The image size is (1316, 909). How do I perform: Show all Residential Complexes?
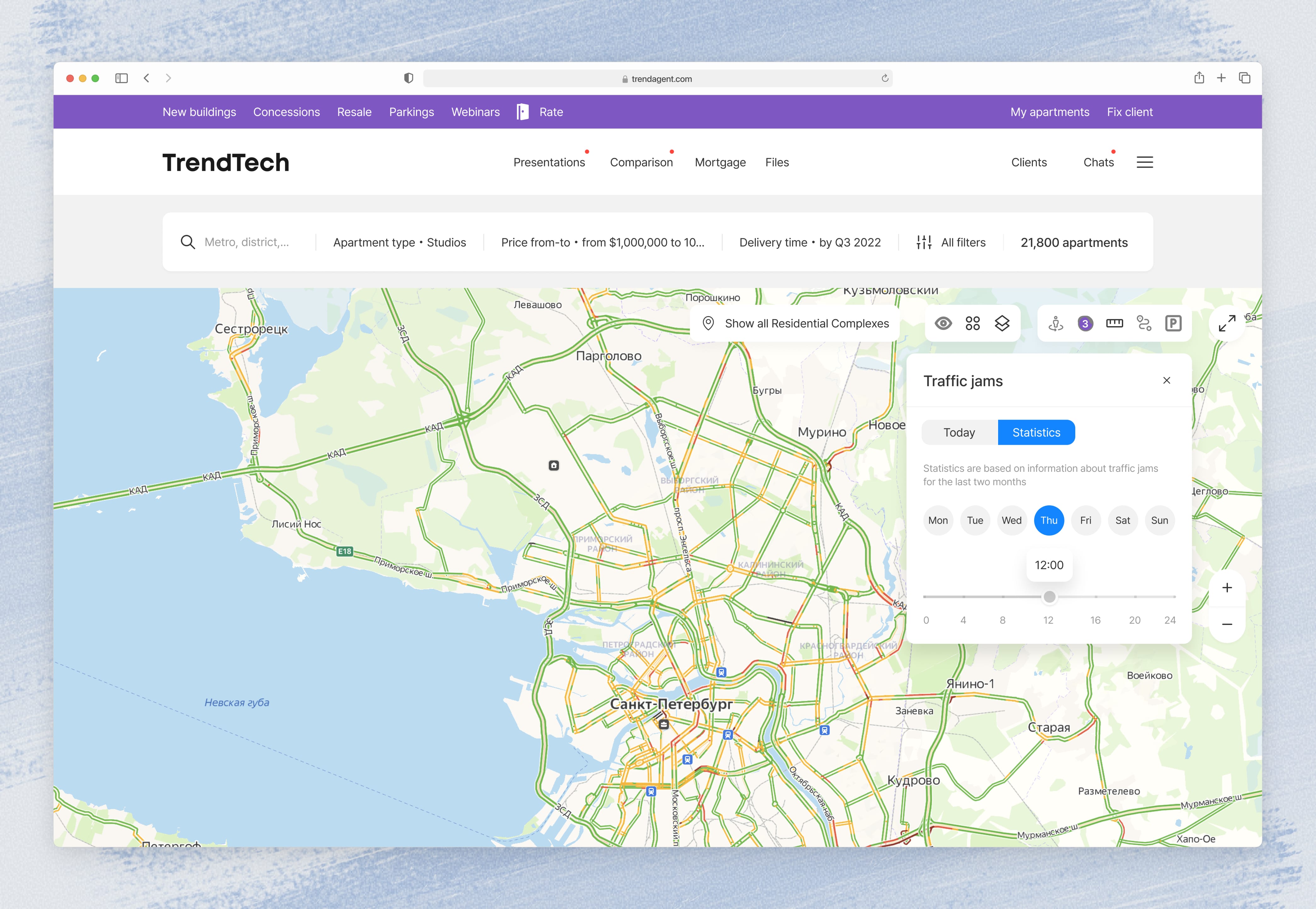pos(795,324)
